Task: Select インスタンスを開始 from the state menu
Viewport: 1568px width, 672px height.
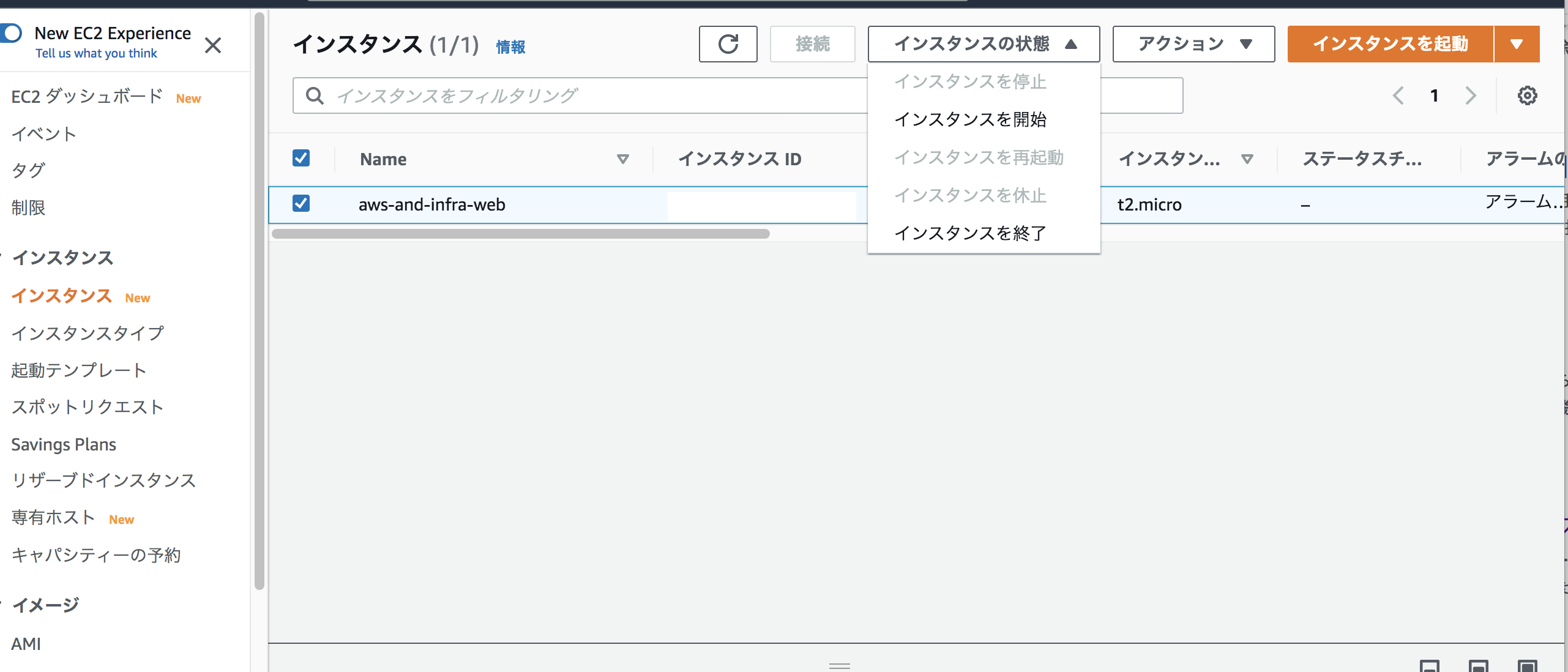Action: [x=971, y=120]
